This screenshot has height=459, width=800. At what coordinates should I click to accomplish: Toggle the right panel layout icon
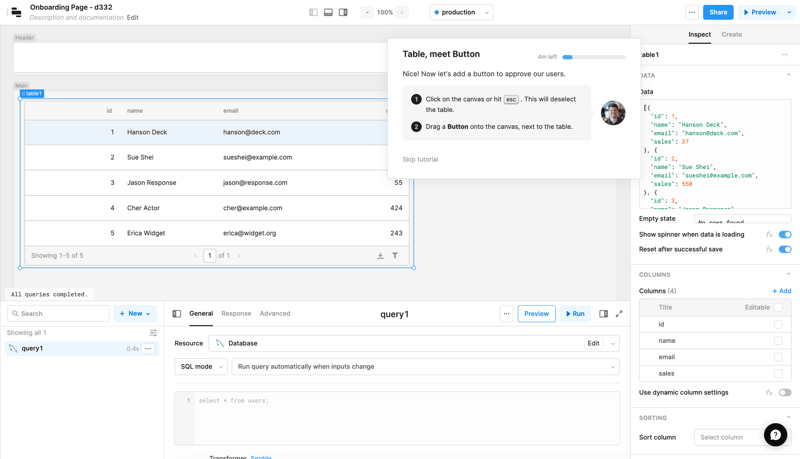pyautogui.click(x=343, y=12)
